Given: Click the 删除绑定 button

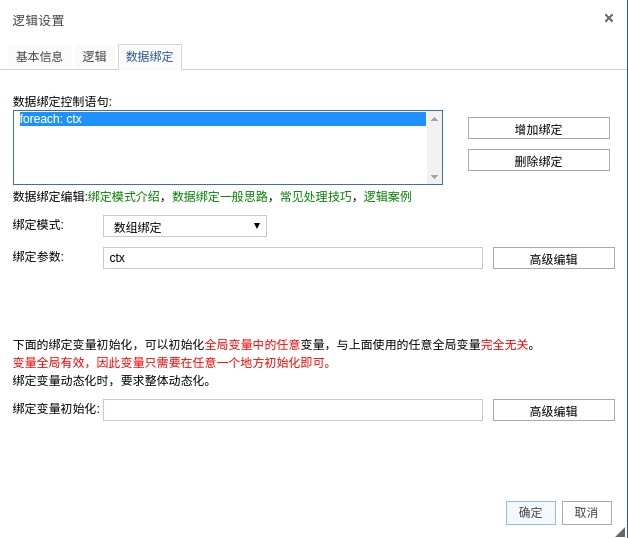Looking at the screenshot, I should [x=538, y=161].
